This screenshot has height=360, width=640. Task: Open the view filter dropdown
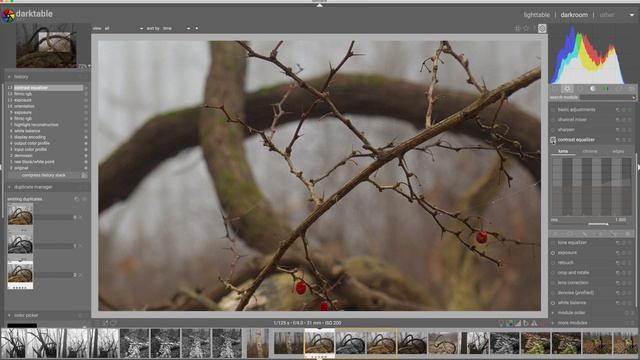(124, 29)
